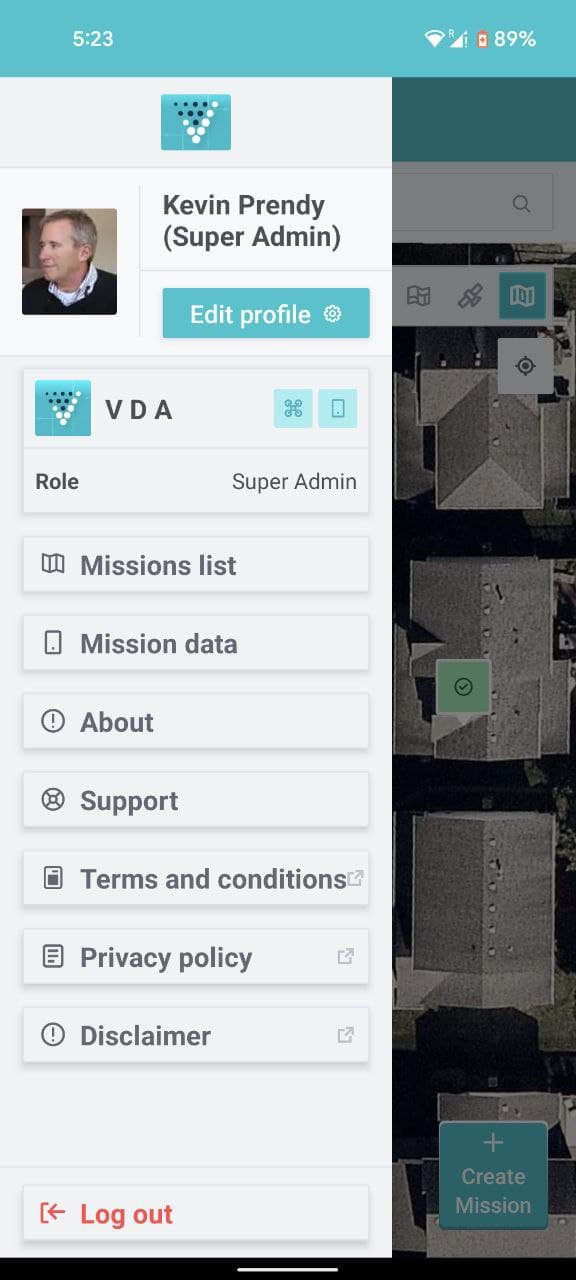The image size is (576, 1280).
Task: Center map with the location crosshair
Action: point(525,366)
